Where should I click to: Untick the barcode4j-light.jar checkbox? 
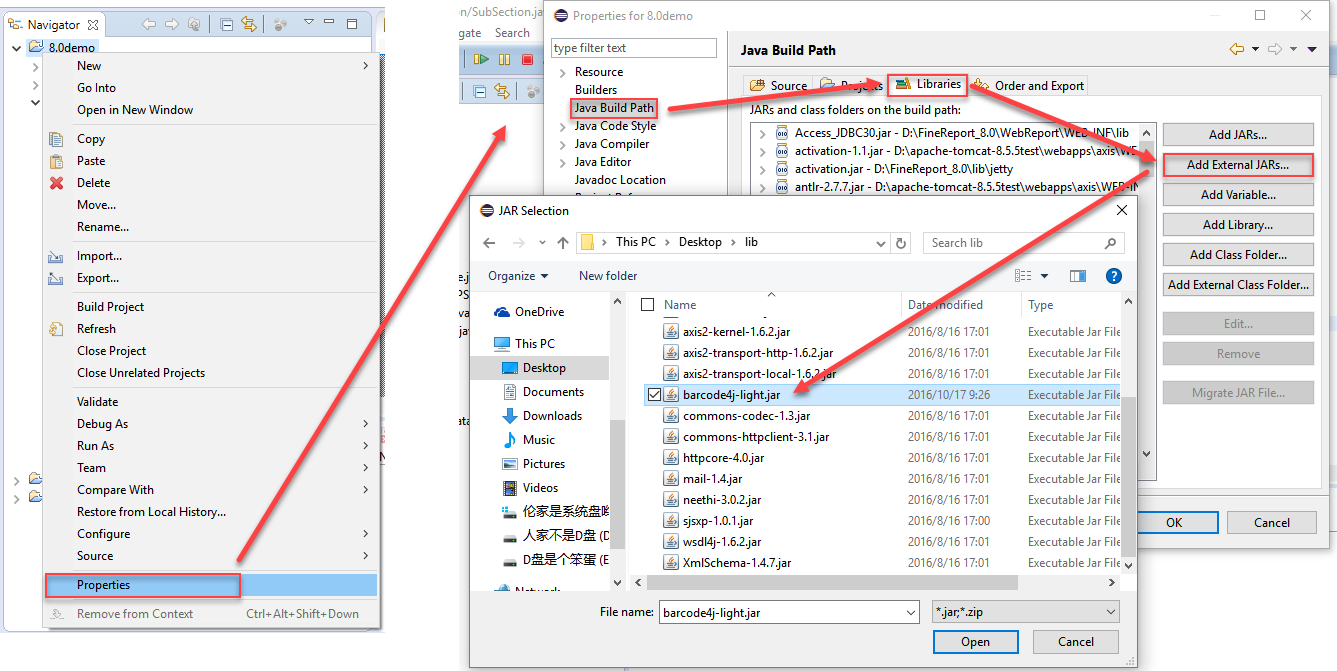[x=654, y=395]
